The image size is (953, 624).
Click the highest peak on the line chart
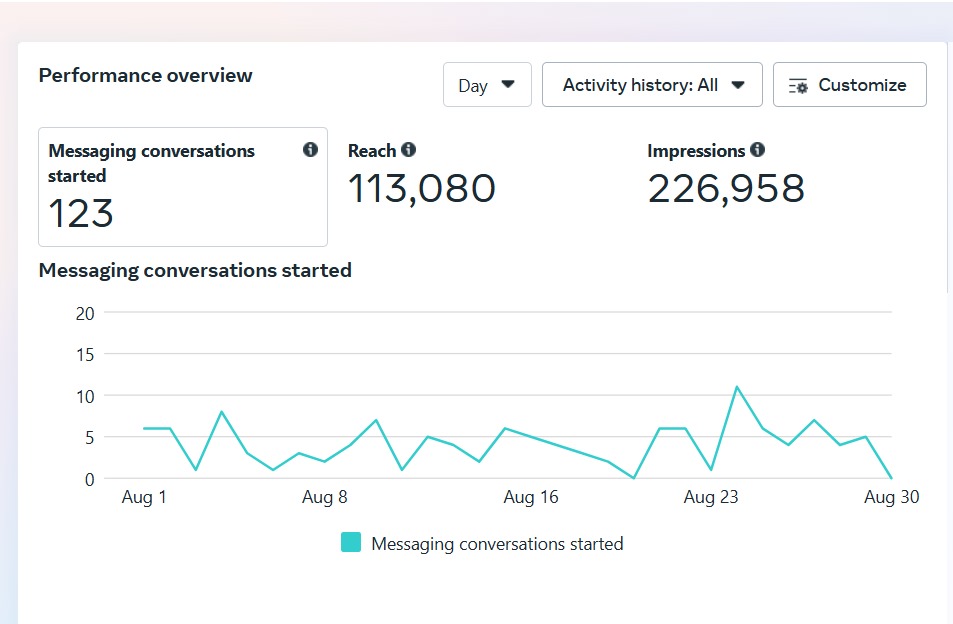737,387
